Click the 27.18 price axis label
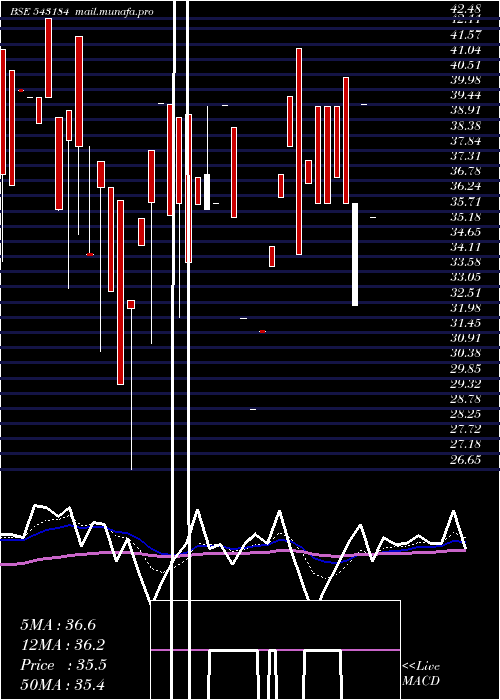Screen dimensions: 500x700 click(465, 444)
